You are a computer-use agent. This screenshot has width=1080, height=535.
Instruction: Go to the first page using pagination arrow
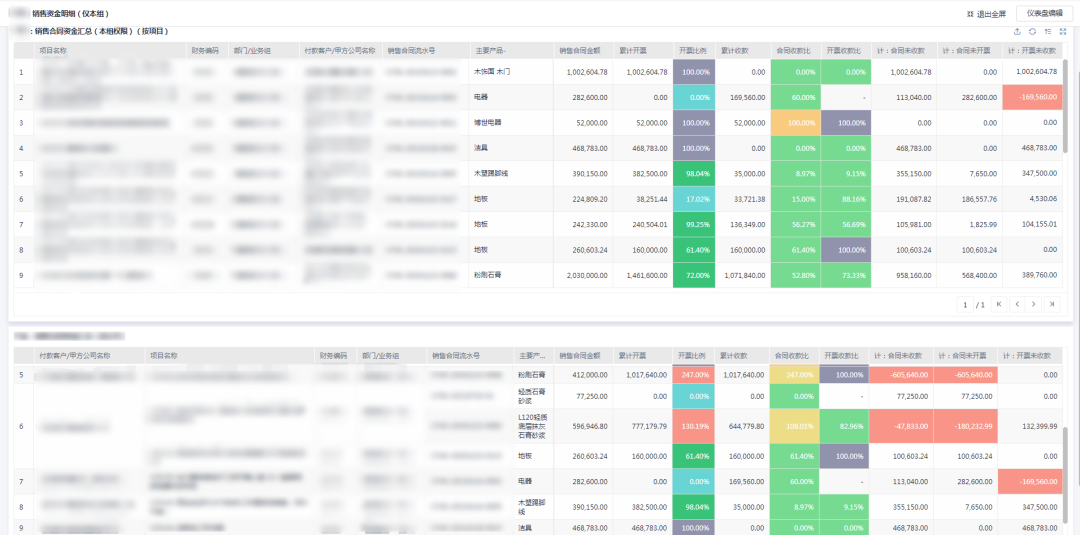pyautogui.click(x=999, y=304)
